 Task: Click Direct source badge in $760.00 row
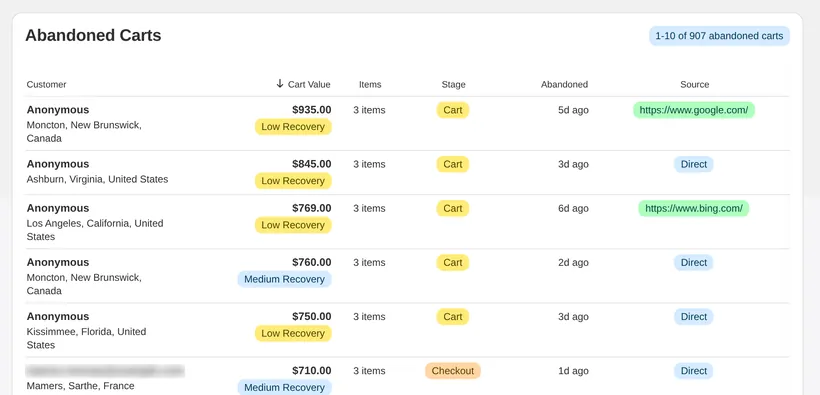tap(693, 263)
